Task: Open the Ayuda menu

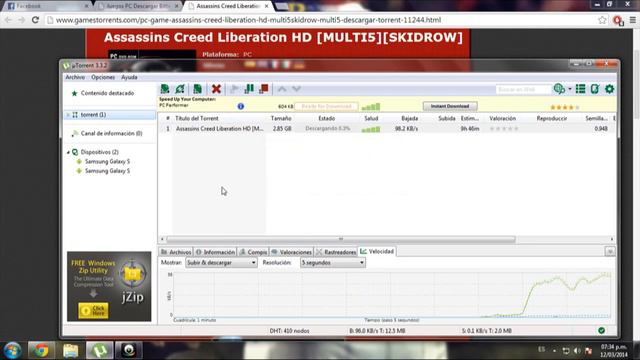Action: (x=129, y=77)
